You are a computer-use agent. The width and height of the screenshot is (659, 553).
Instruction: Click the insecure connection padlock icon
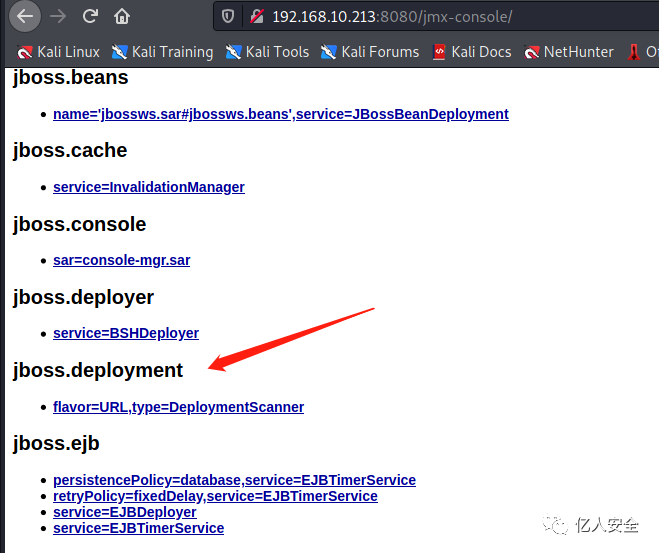256,17
